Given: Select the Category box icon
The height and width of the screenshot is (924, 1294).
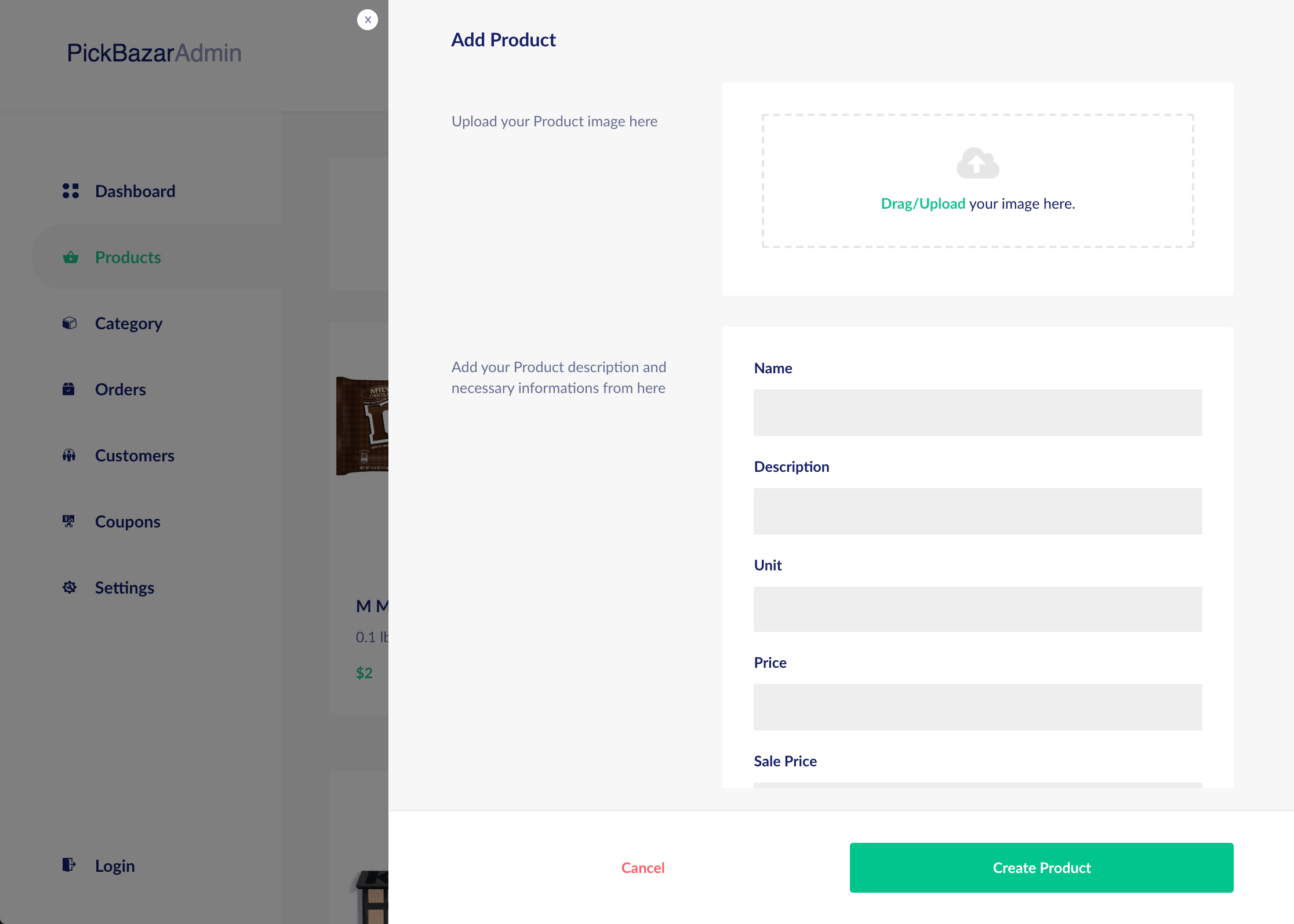Looking at the screenshot, I should tap(69, 323).
